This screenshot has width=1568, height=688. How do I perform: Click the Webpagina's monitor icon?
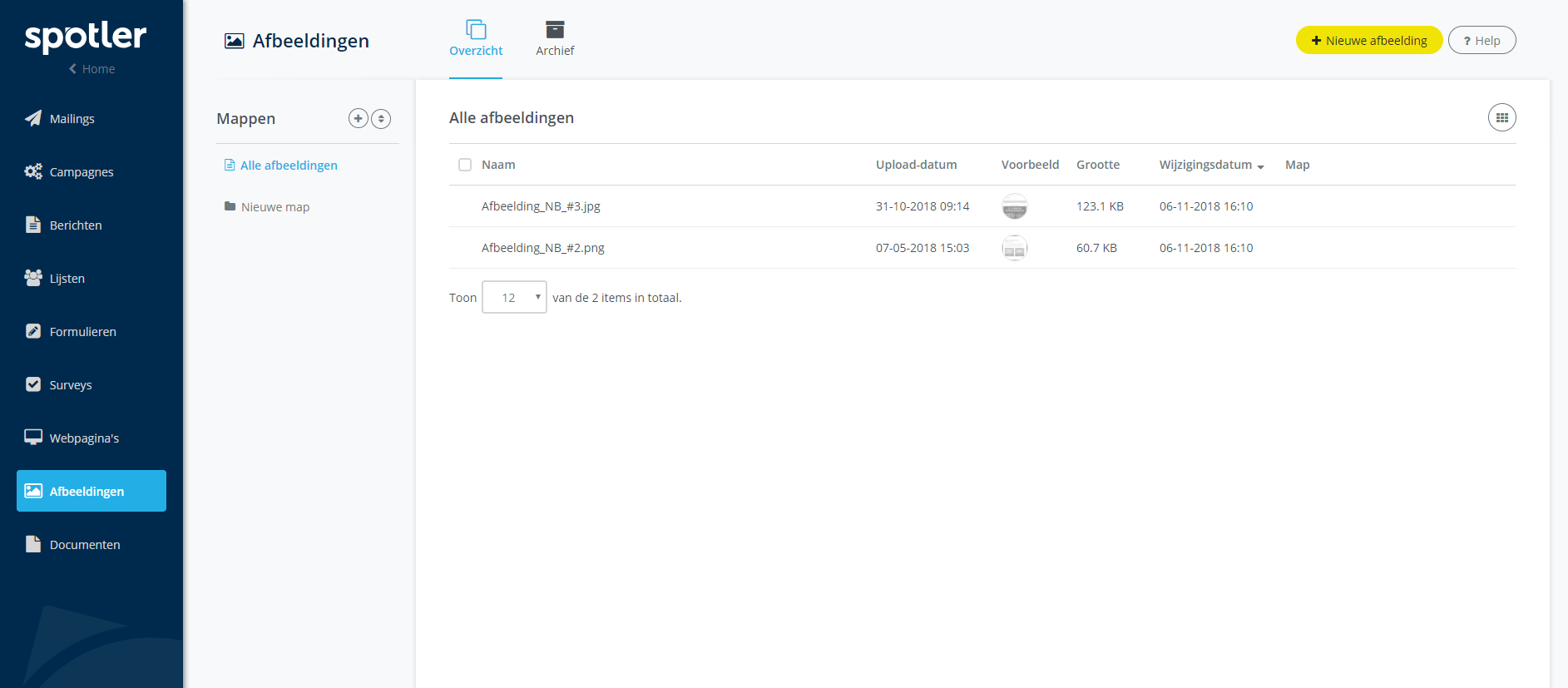(33, 437)
